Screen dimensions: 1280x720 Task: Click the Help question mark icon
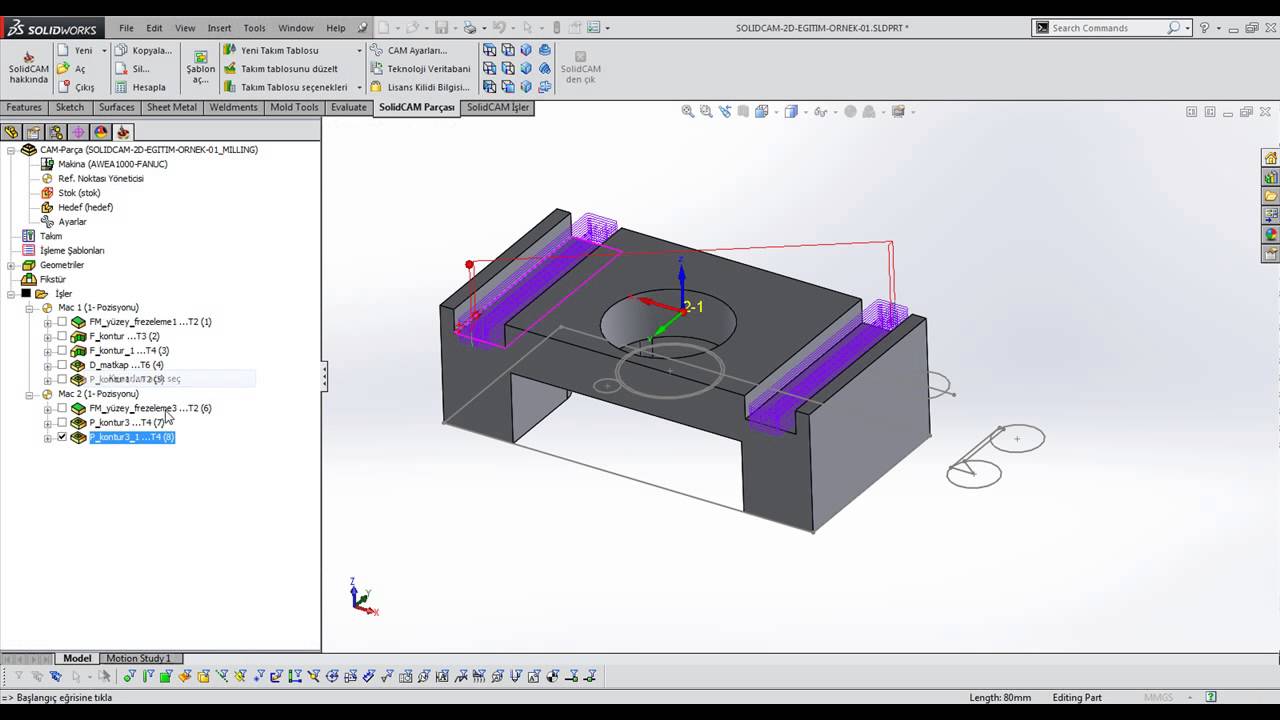1205,28
